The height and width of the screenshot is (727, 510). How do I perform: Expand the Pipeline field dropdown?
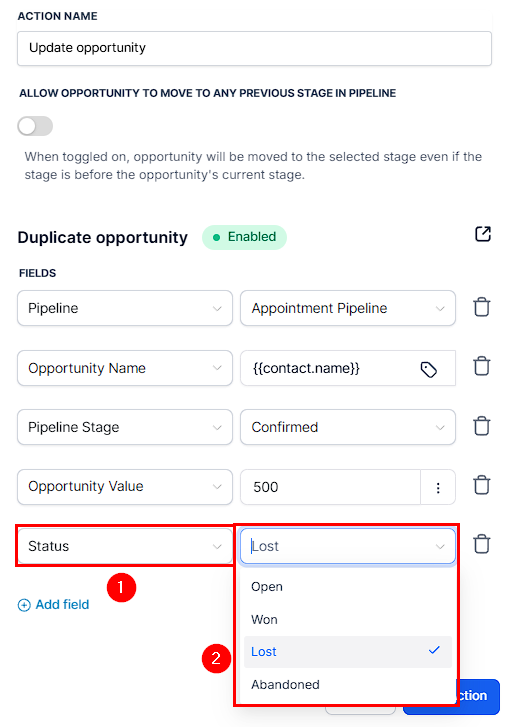coord(125,308)
